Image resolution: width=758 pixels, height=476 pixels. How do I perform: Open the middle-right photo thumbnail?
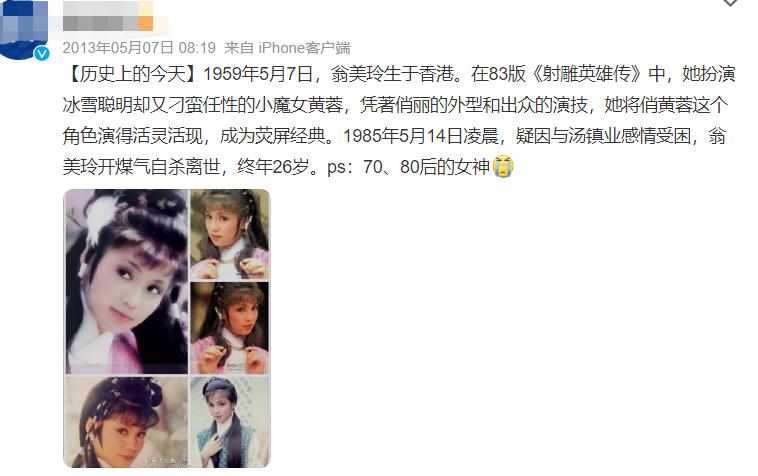click(230, 328)
